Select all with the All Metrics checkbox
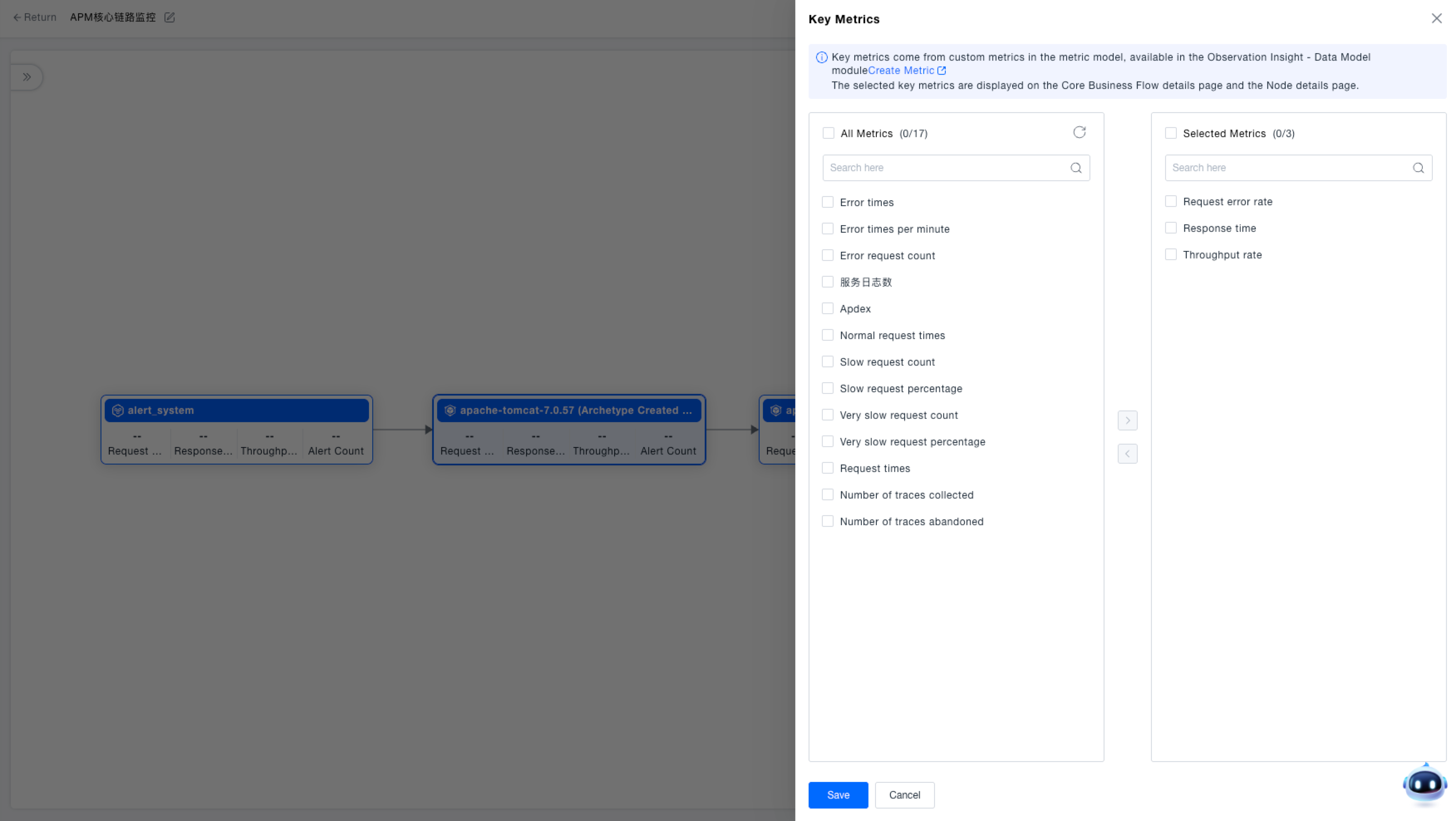Image resolution: width=1456 pixels, height=821 pixels. click(x=828, y=133)
